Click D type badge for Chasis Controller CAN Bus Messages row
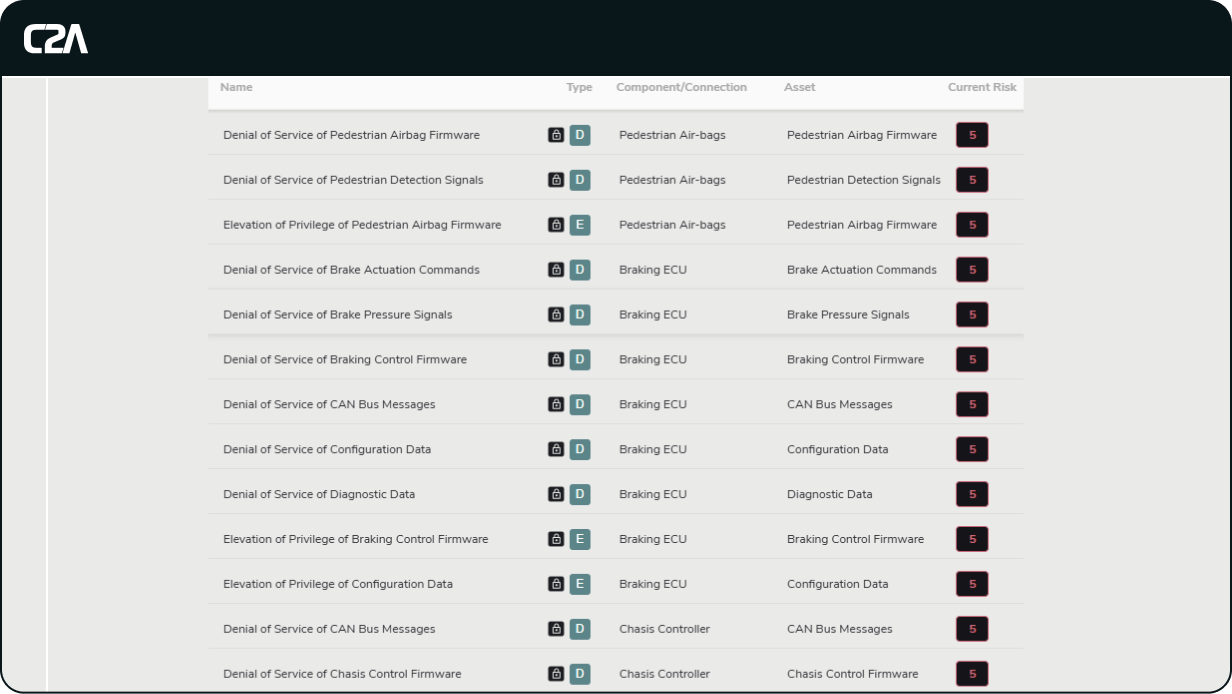 click(x=580, y=629)
